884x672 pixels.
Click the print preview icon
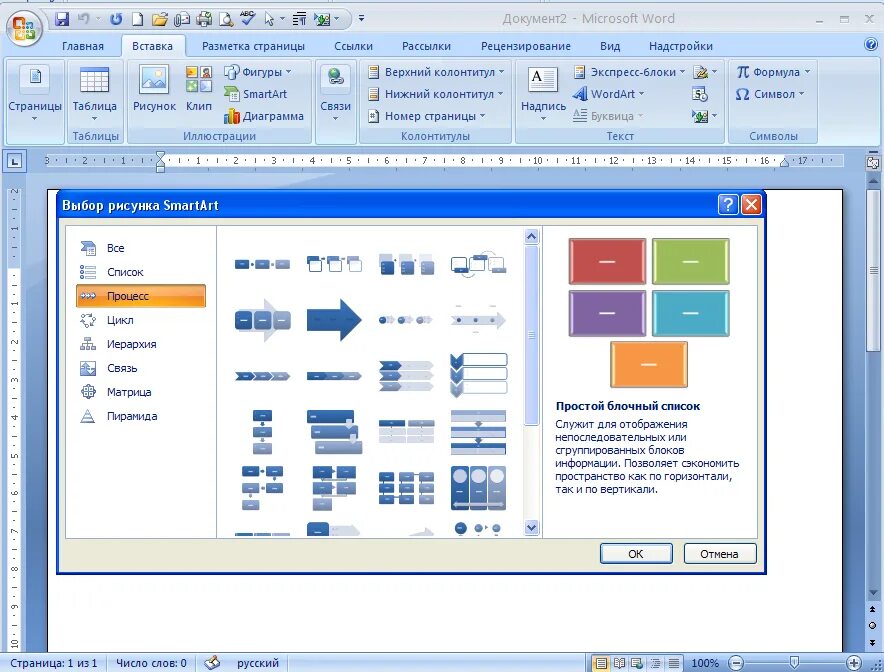(226, 19)
